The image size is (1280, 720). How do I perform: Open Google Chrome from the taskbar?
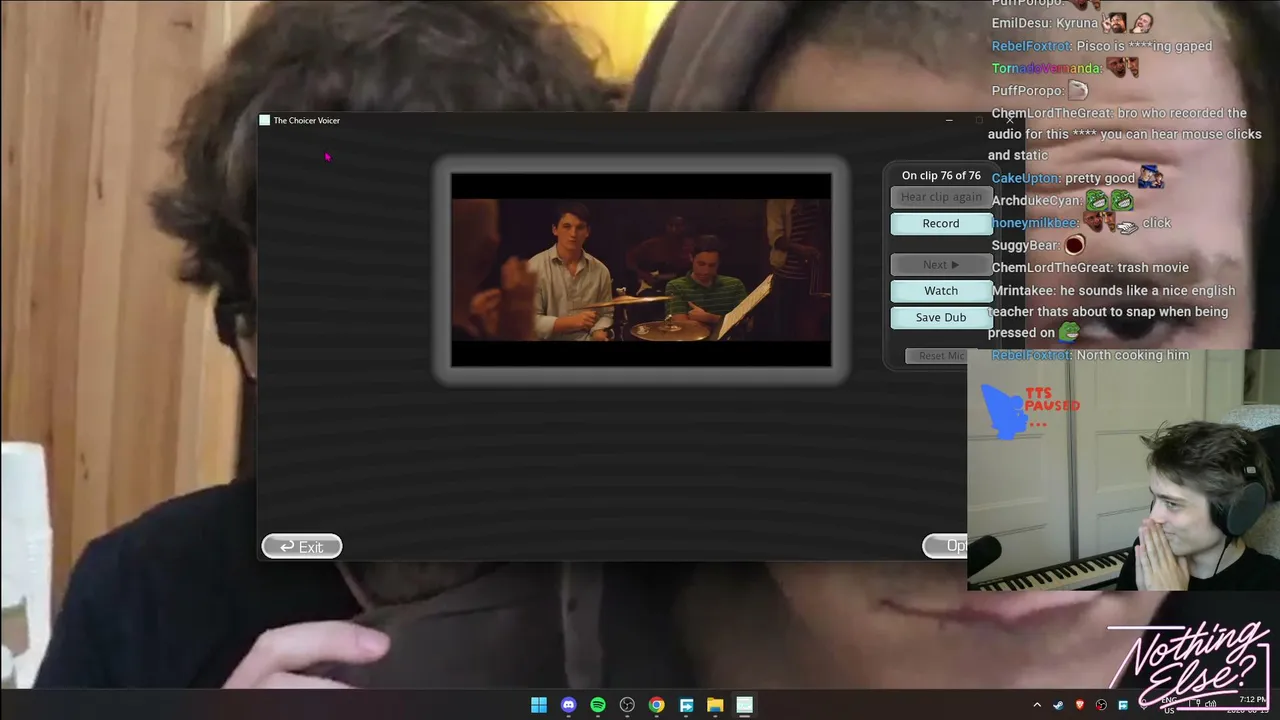pyautogui.click(x=656, y=705)
